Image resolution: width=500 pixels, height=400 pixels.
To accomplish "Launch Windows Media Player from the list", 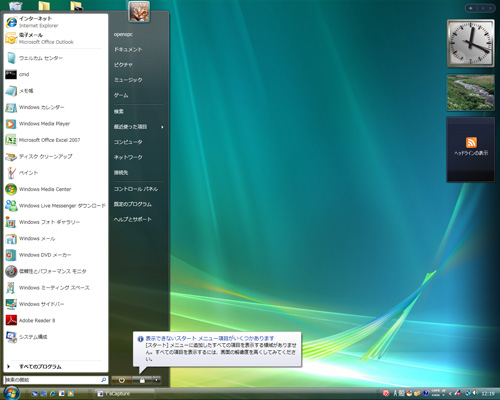I will [x=56, y=124].
